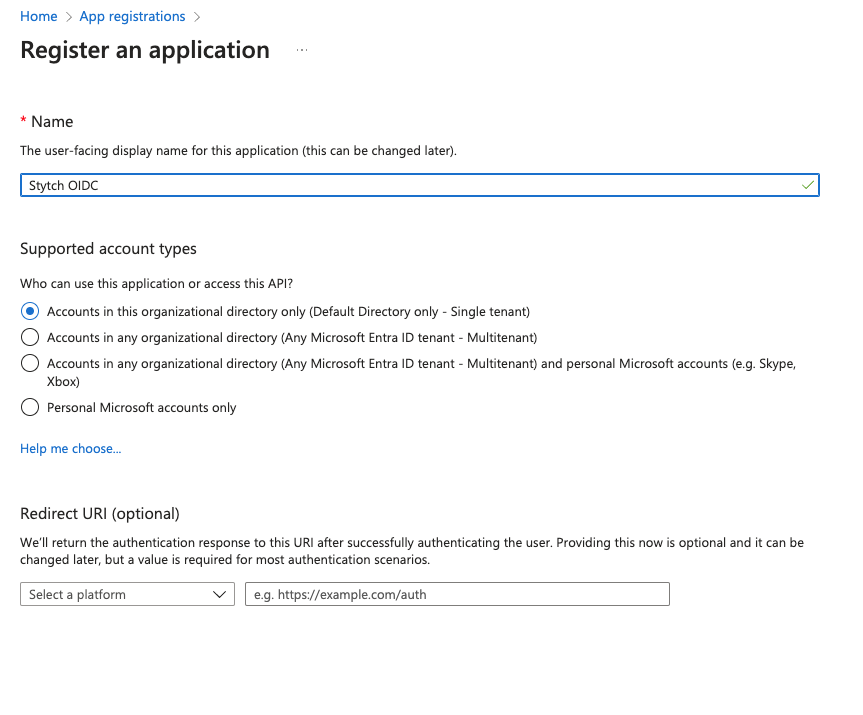Open the ellipsis more options beside the title
Image resolution: width=863 pixels, height=715 pixels.
coord(302,50)
